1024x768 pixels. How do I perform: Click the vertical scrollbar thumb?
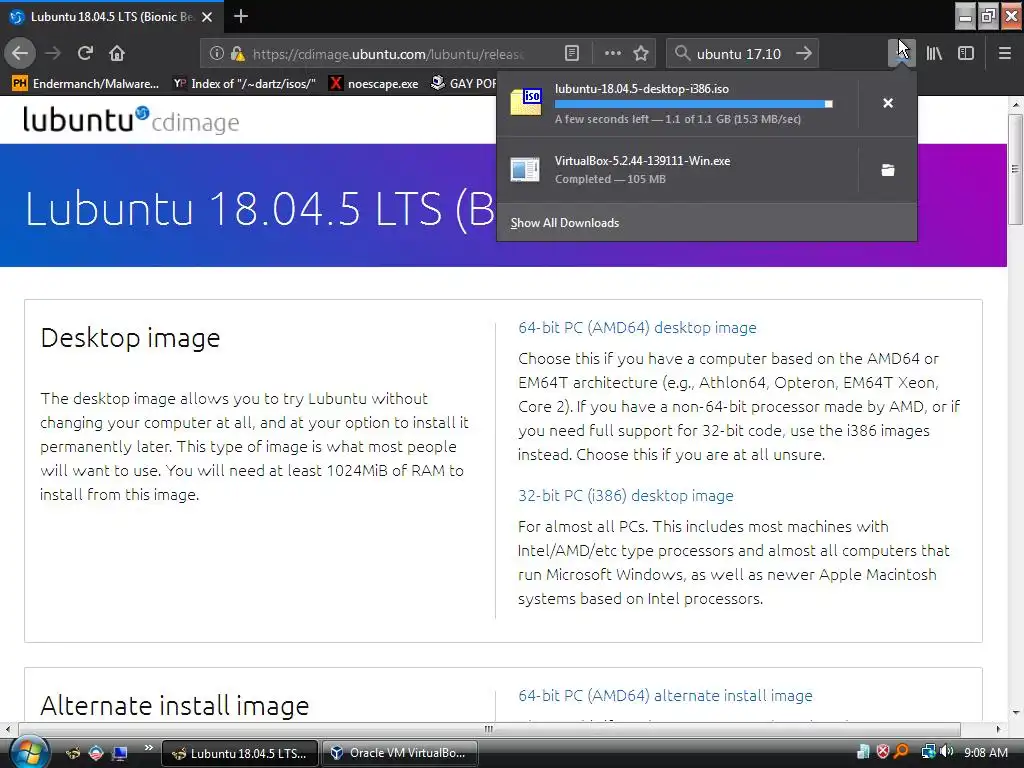click(x=1015, y=170)
